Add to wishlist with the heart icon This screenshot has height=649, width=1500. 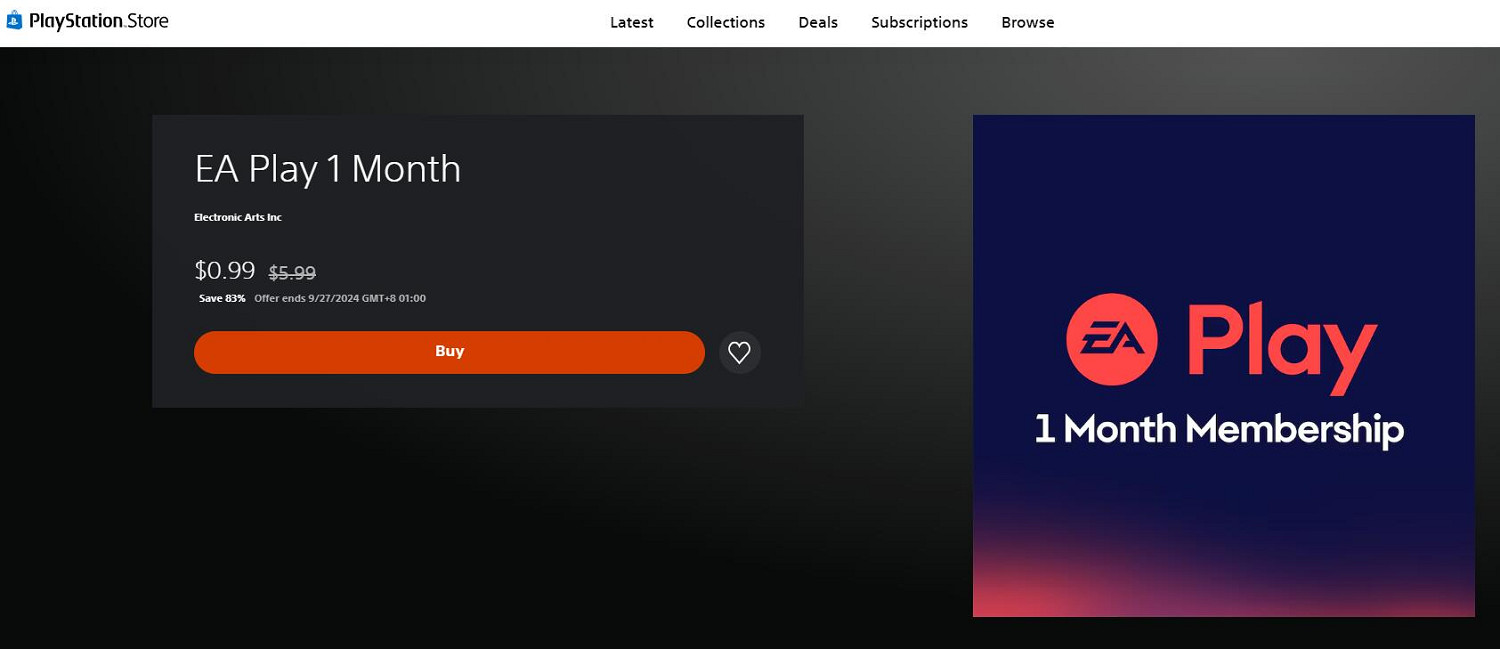pyautogui.click(x=739, y=352)
